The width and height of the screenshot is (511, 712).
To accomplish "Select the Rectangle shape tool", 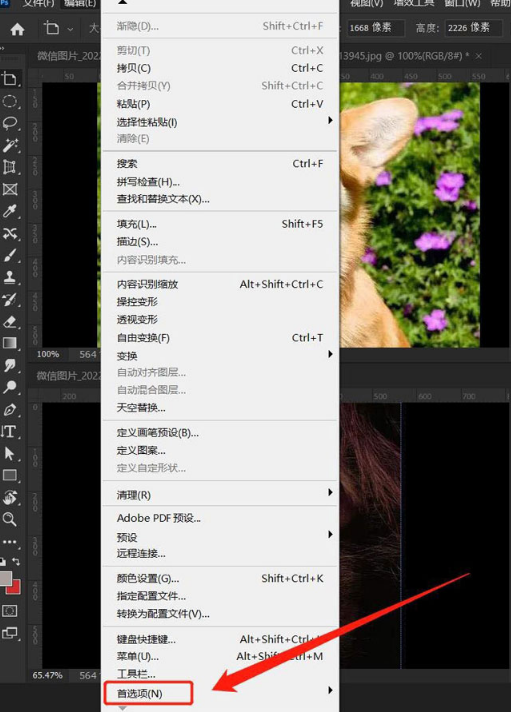I will point(10,475).
